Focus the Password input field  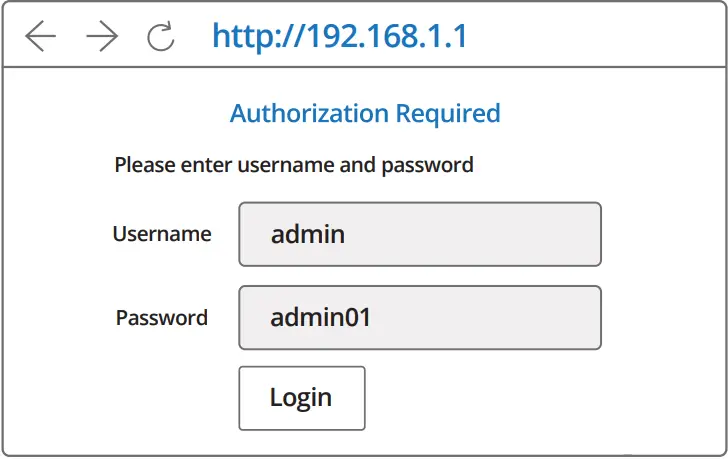[x=420, y=318]
